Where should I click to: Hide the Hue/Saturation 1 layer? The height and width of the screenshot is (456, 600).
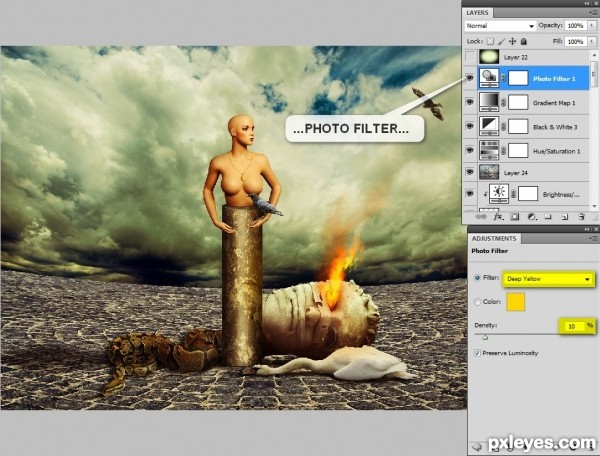click(470, 150)
